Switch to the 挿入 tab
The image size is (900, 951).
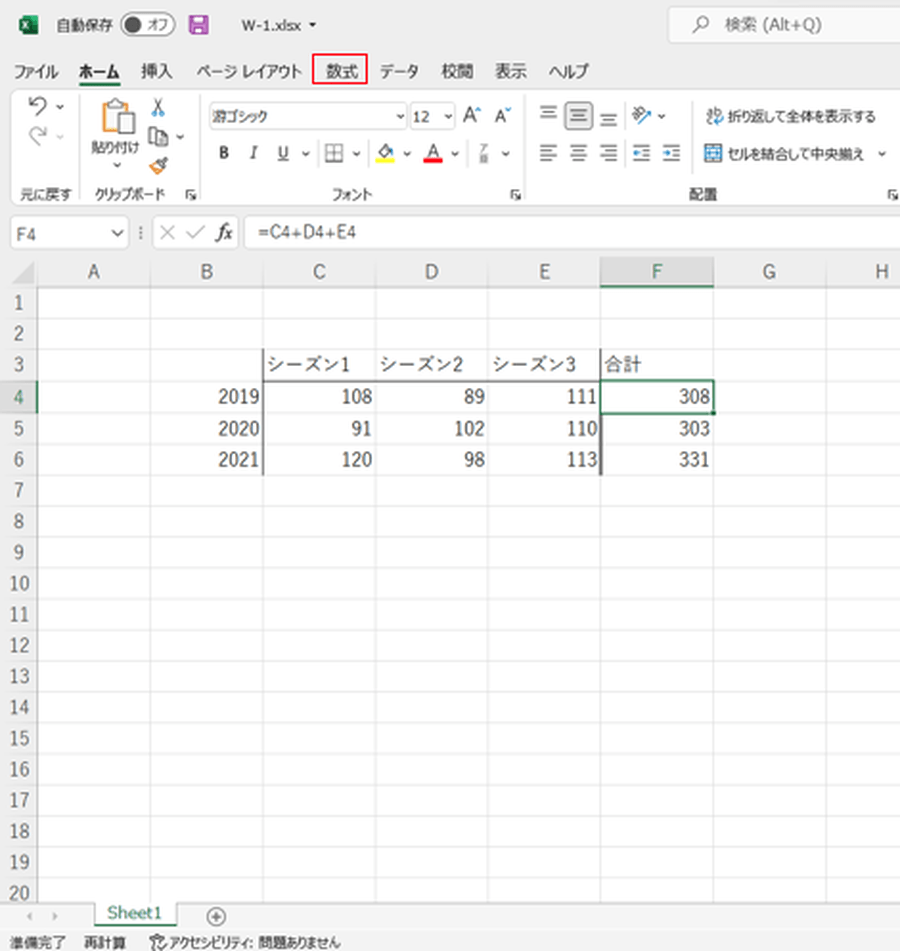coord(156,71)
